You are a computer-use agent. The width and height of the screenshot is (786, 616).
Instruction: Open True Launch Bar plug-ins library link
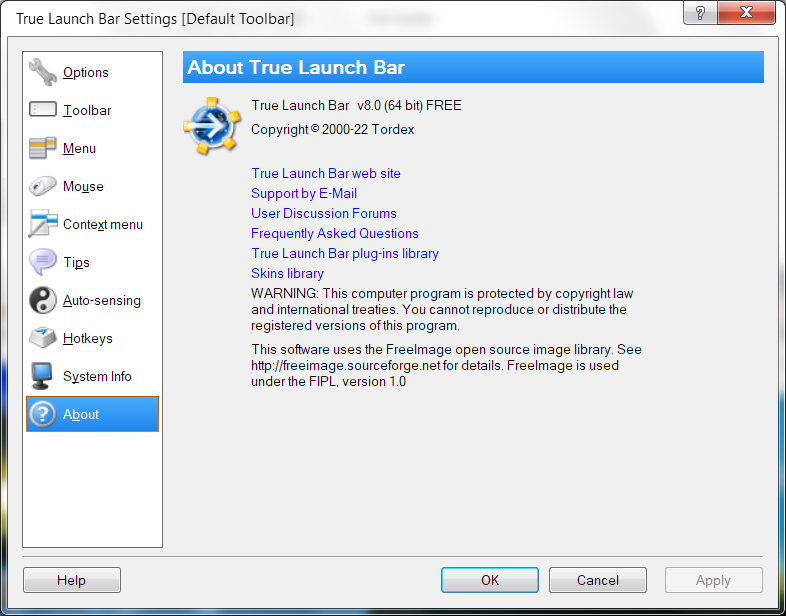pos(345,254)
